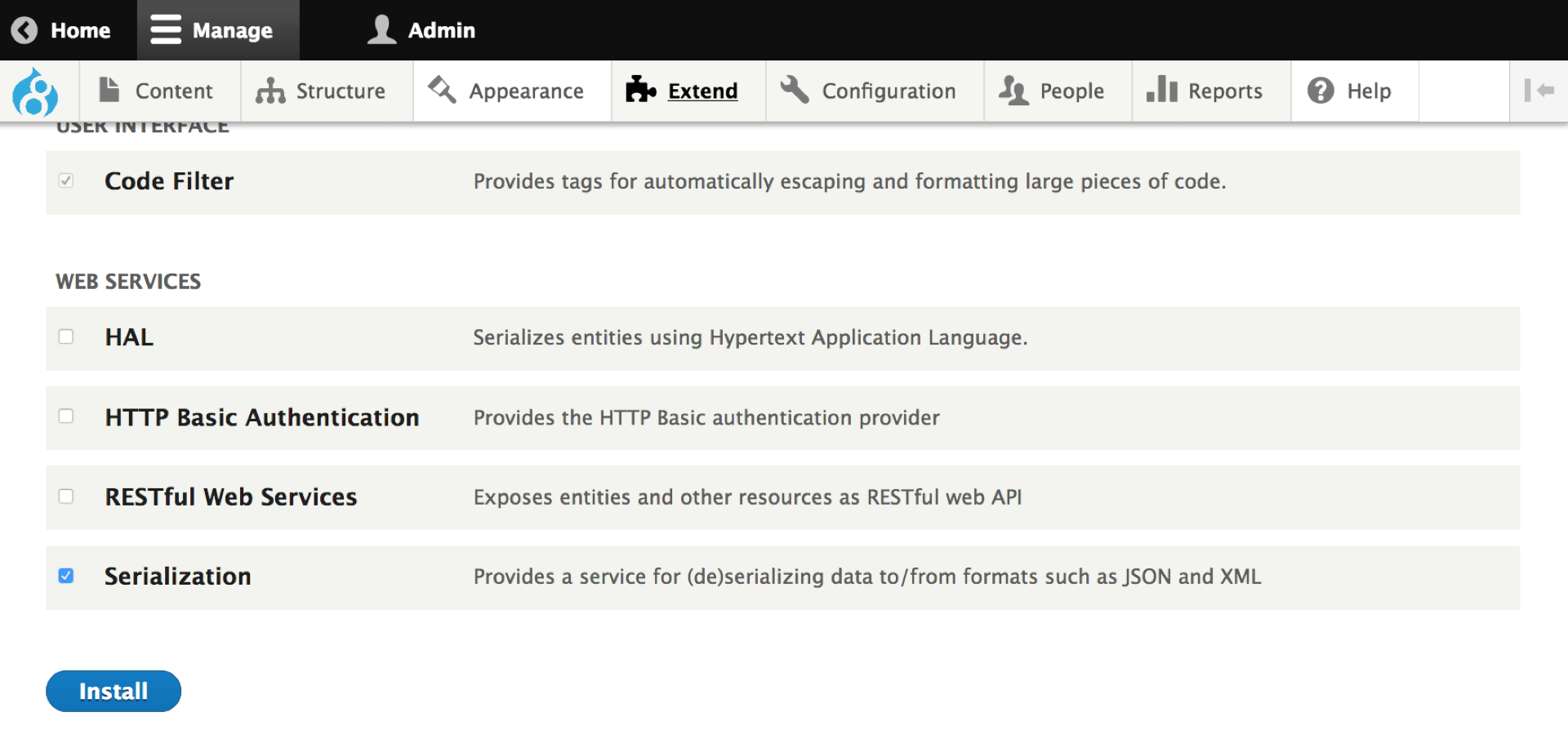Click the RESTful Web Services module row
Image resolution: width=1568 pixels, height=748 pixels.
230,496
